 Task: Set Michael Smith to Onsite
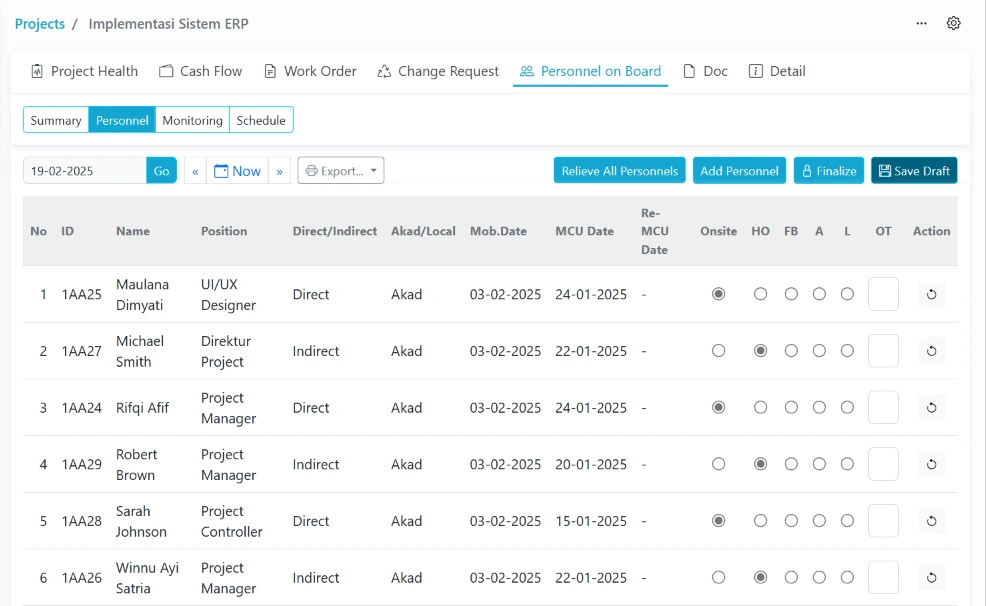[718, 351]
